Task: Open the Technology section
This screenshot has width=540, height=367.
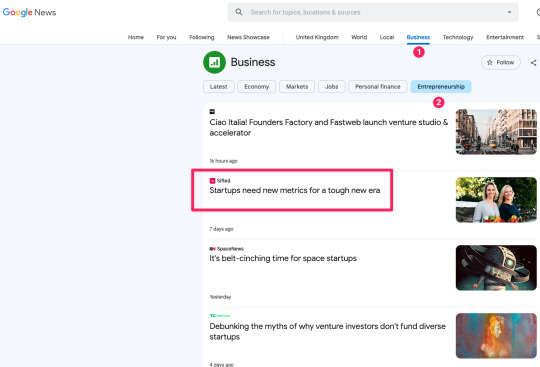Action: [458, 37]
